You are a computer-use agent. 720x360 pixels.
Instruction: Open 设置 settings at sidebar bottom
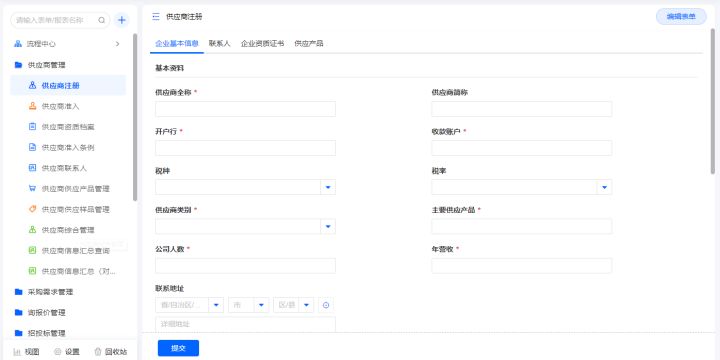[x=67, y=352]
